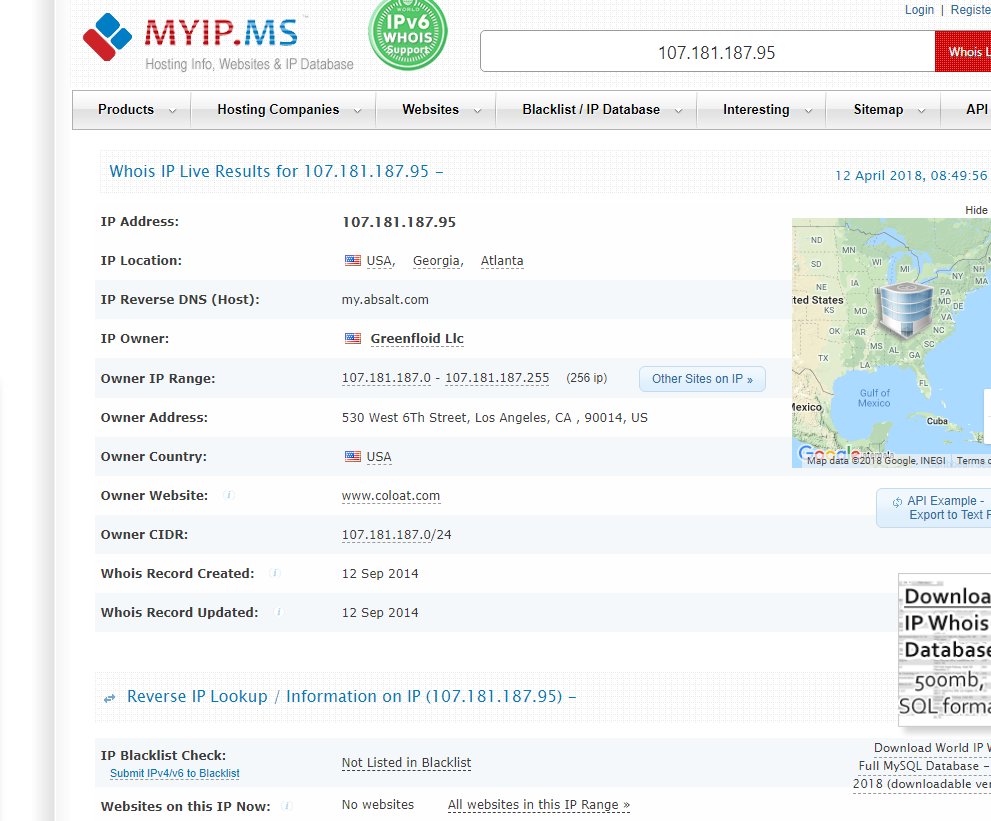Click the www.coloat.com link

tap(391, 496)
